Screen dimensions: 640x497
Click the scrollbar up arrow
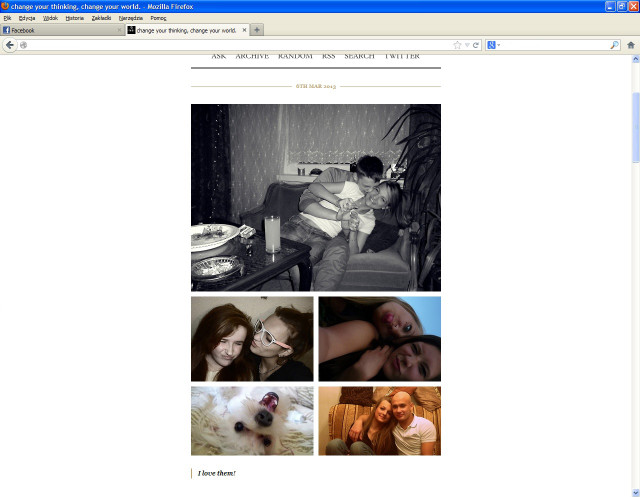pos(636,59)
